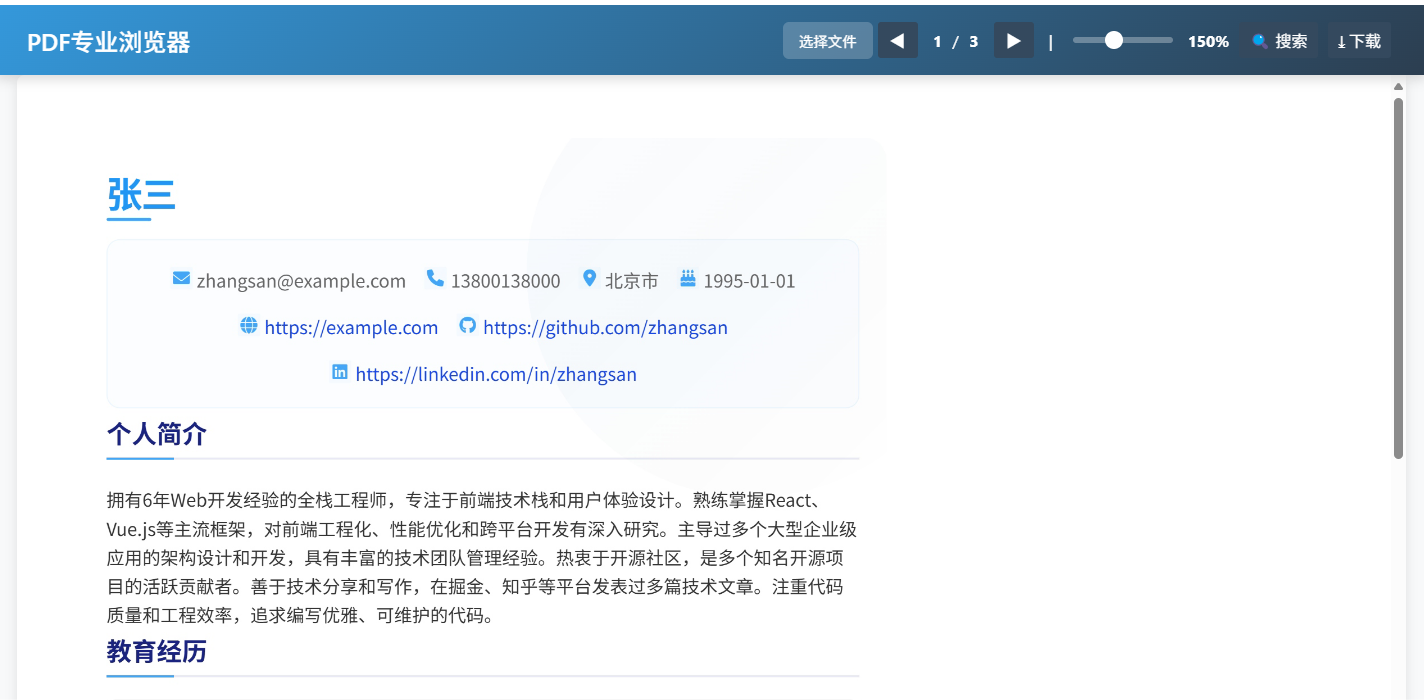Click the name heading 张三
Screen dimensions: 1424x700
141,194
